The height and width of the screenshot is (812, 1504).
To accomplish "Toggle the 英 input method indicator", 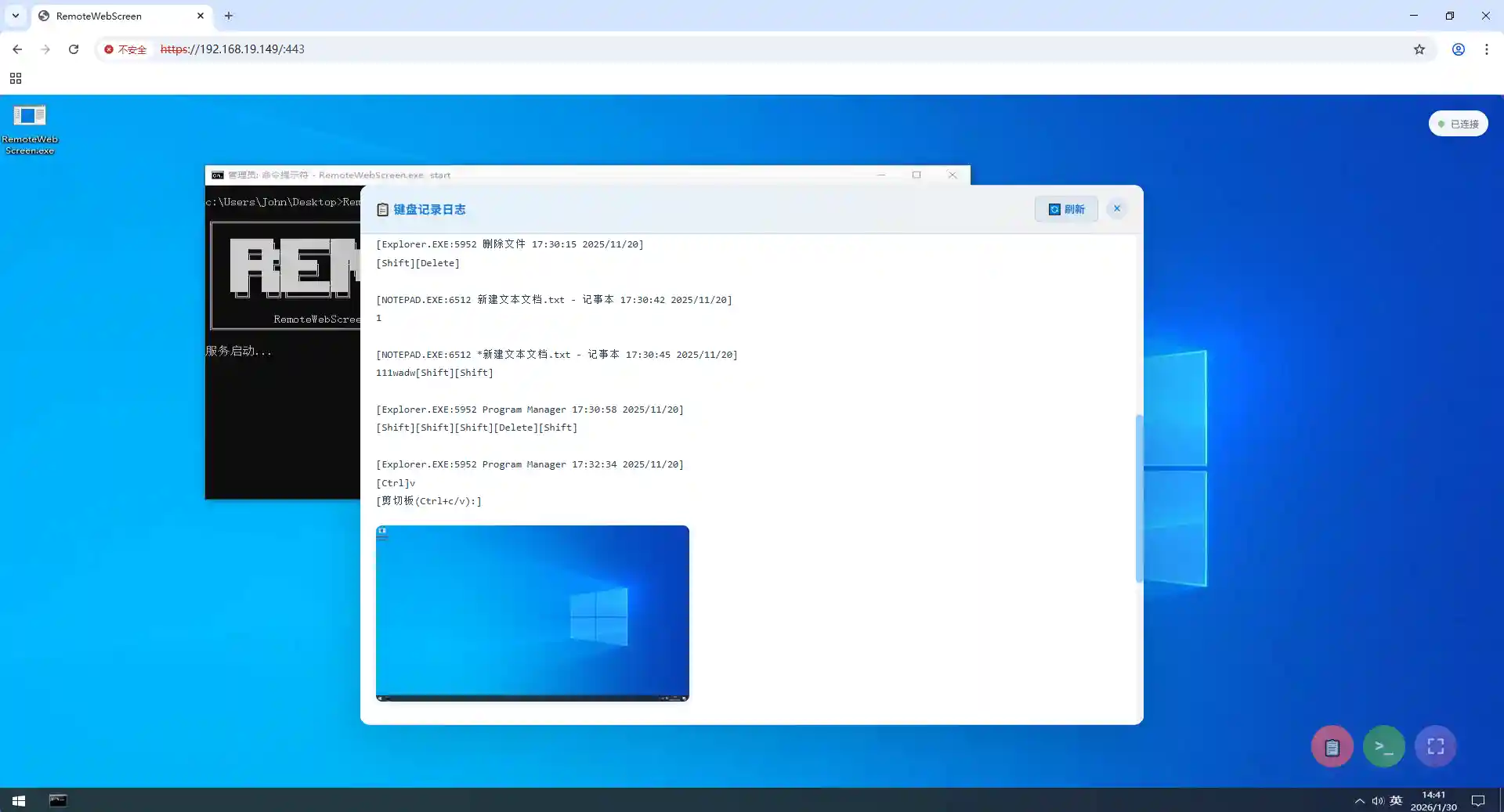I will coord(1396,800).
